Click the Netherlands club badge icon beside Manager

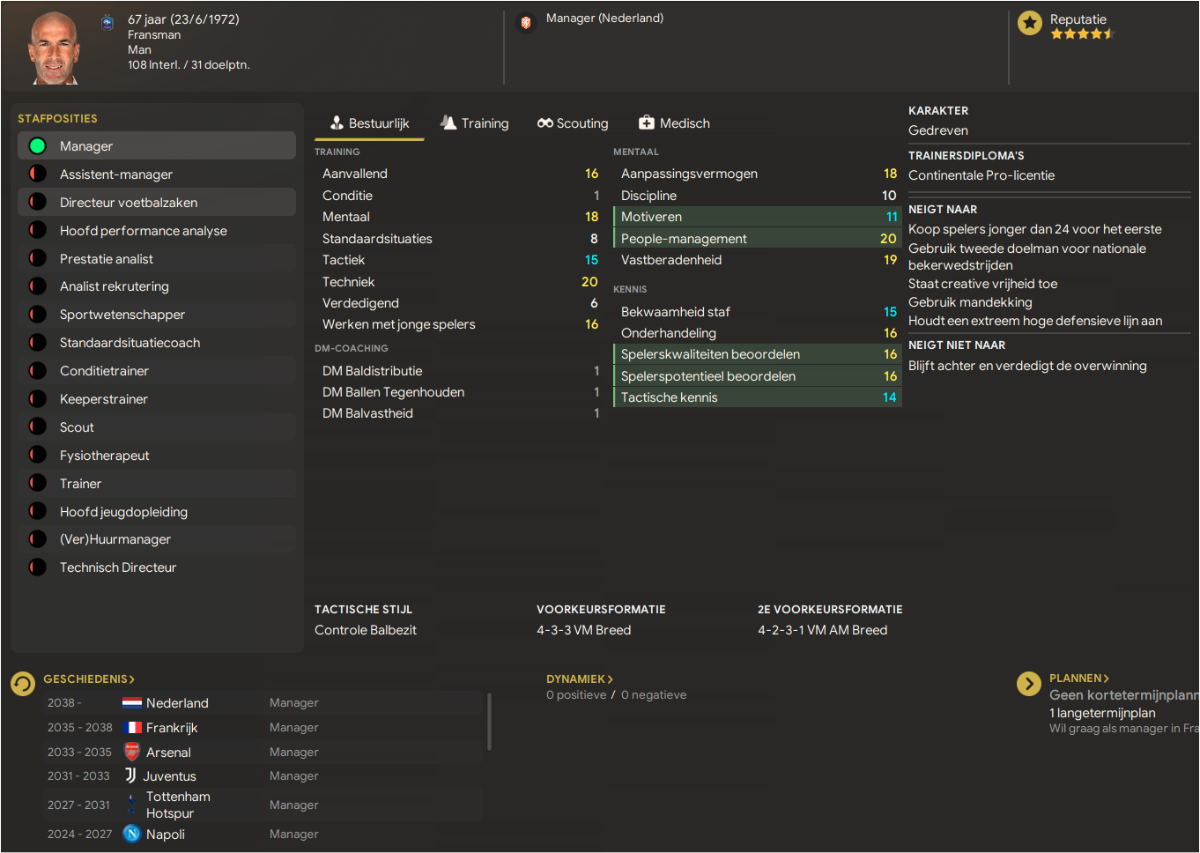coord(526,22)
